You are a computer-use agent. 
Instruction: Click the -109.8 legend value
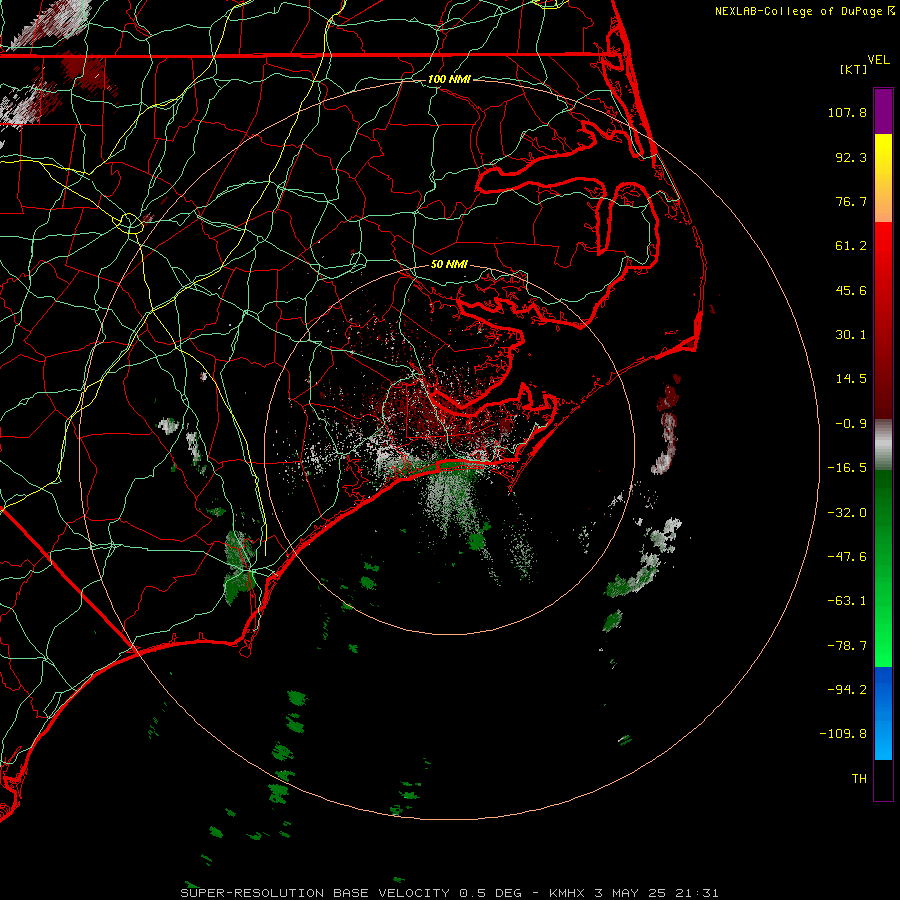pyautogui.click(x=844, y=734)
